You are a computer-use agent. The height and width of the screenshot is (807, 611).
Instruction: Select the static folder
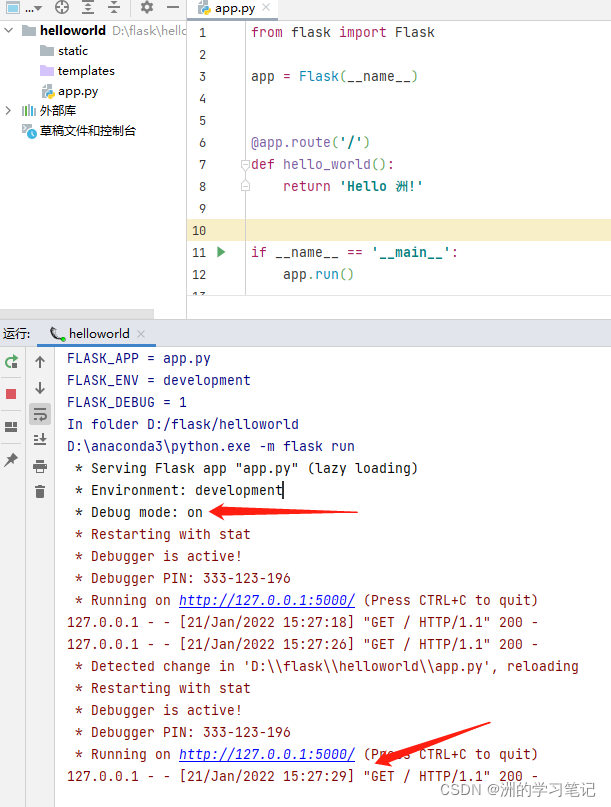[x=64, y=51]
